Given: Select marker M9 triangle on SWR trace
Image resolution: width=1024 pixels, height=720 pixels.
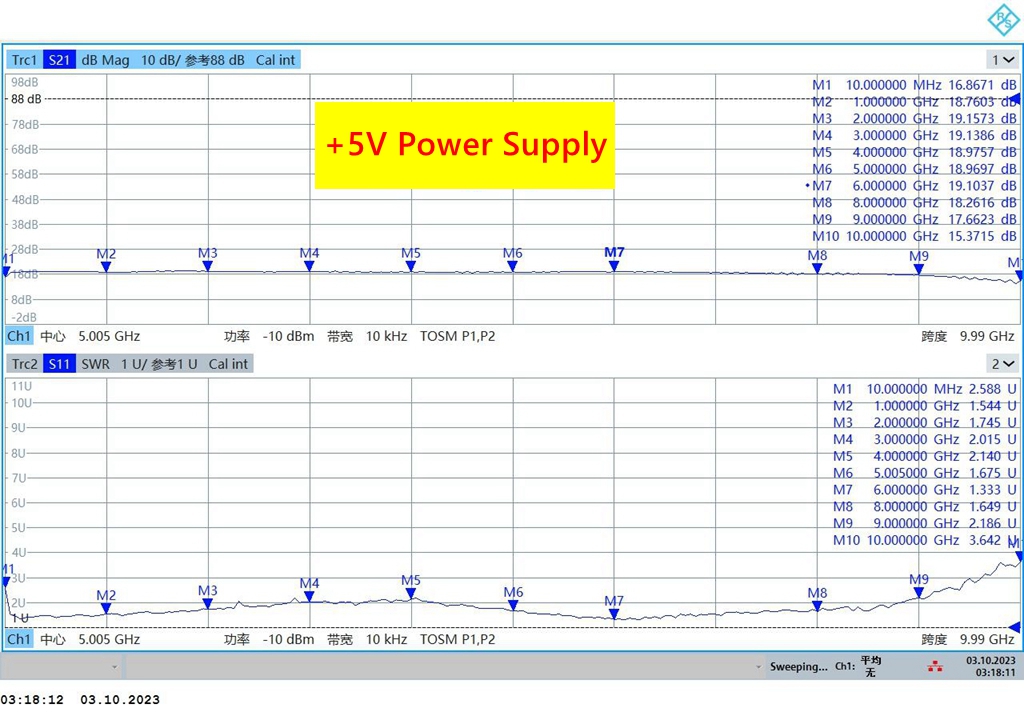Looking at the screenshot, I should point(919,593).
